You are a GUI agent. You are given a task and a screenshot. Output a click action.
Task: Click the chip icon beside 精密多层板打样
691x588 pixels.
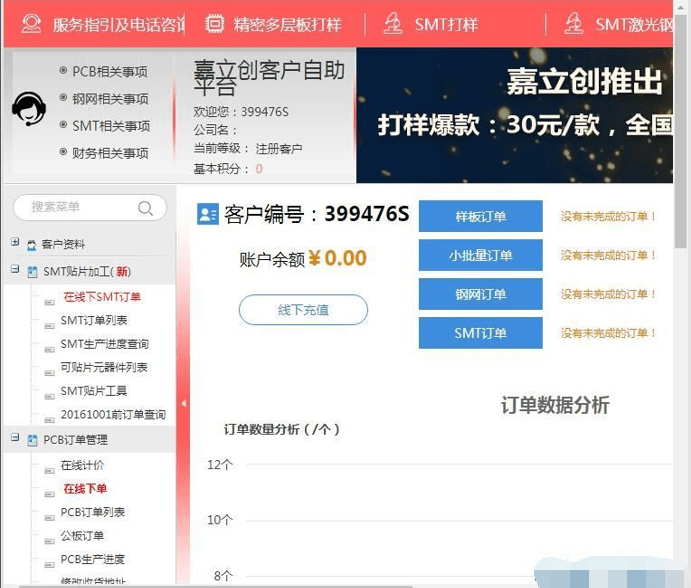215,24
